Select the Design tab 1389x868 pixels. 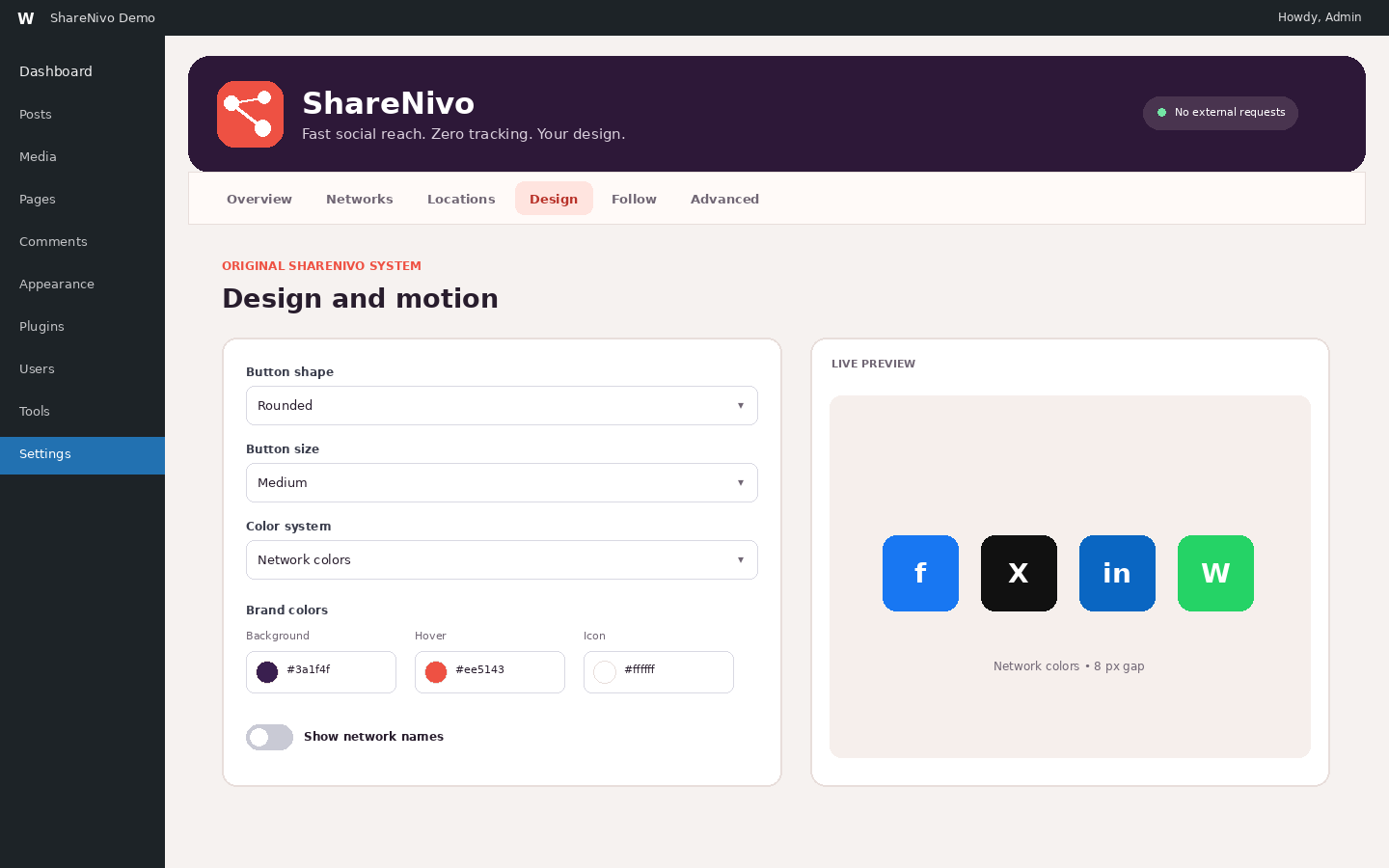tap(554, 199)
